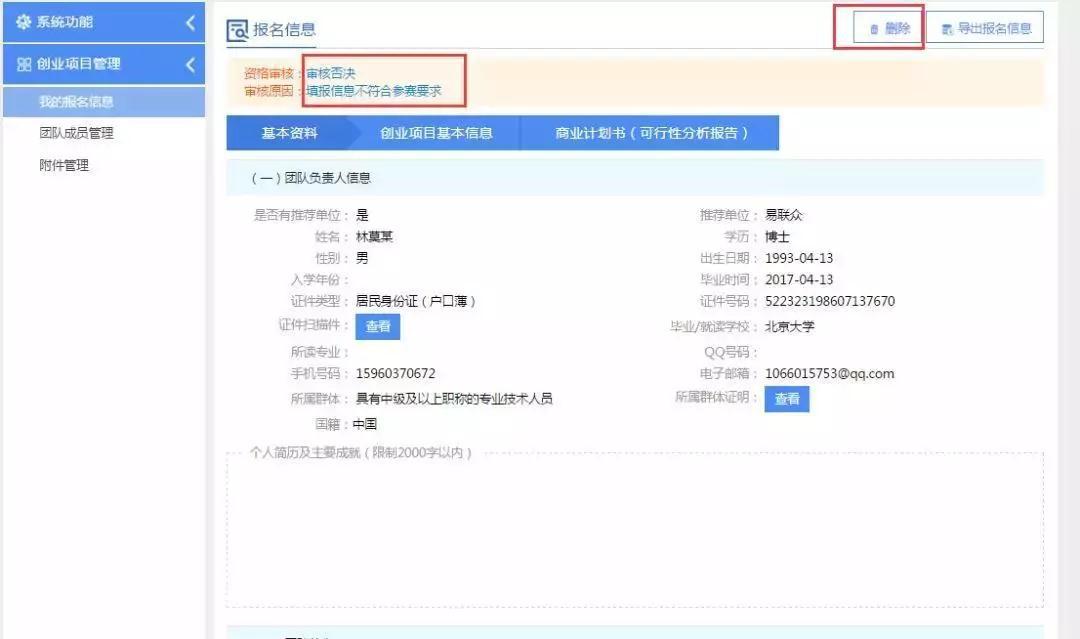This screenshot has height=639, width=1080.
Task: Click 查看 next to 证件扫描件
Action: tap(377, 326)
